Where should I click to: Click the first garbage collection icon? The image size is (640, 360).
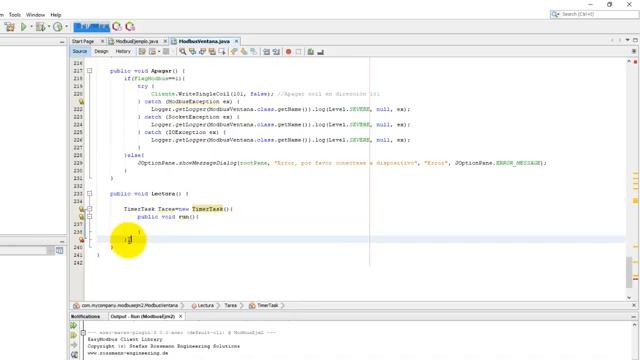pyautogui.click(x=117, y=27)
